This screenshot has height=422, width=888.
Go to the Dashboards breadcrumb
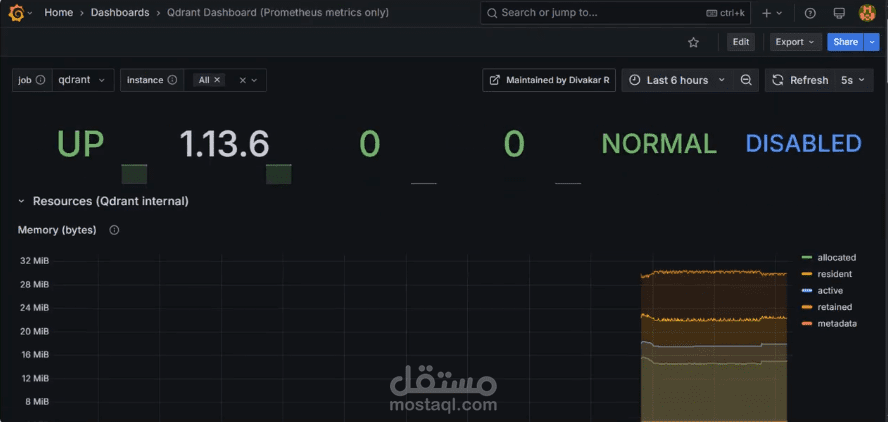[x=120, y=12]
